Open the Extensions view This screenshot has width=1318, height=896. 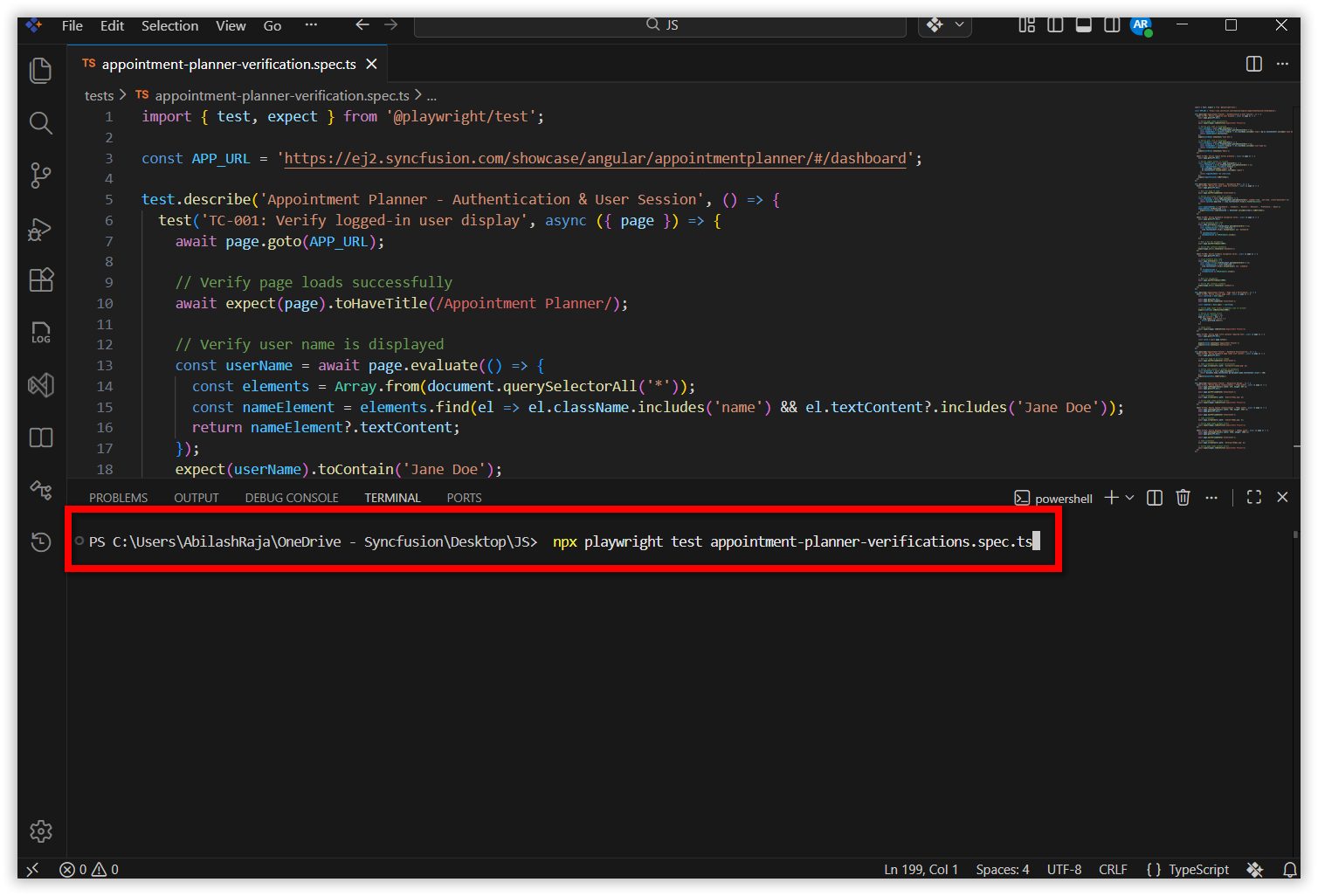pyautogui.click(x=41, y=280)
